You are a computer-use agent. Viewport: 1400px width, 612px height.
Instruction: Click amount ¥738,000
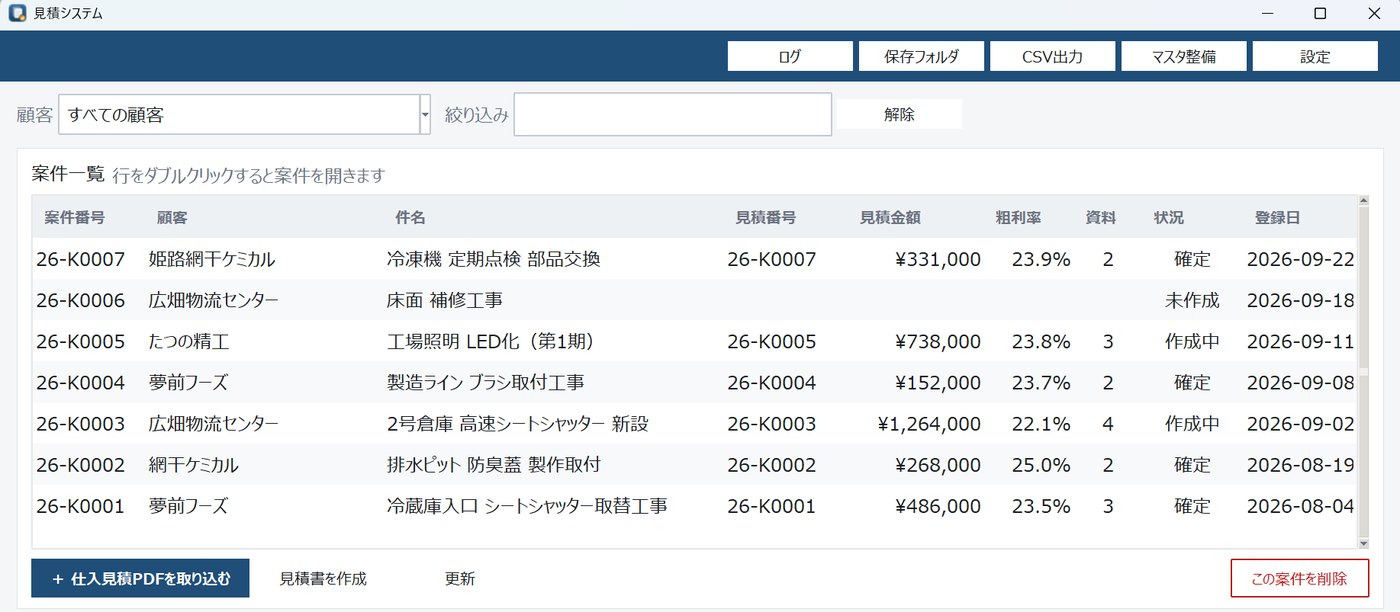(x=938, y=341)
